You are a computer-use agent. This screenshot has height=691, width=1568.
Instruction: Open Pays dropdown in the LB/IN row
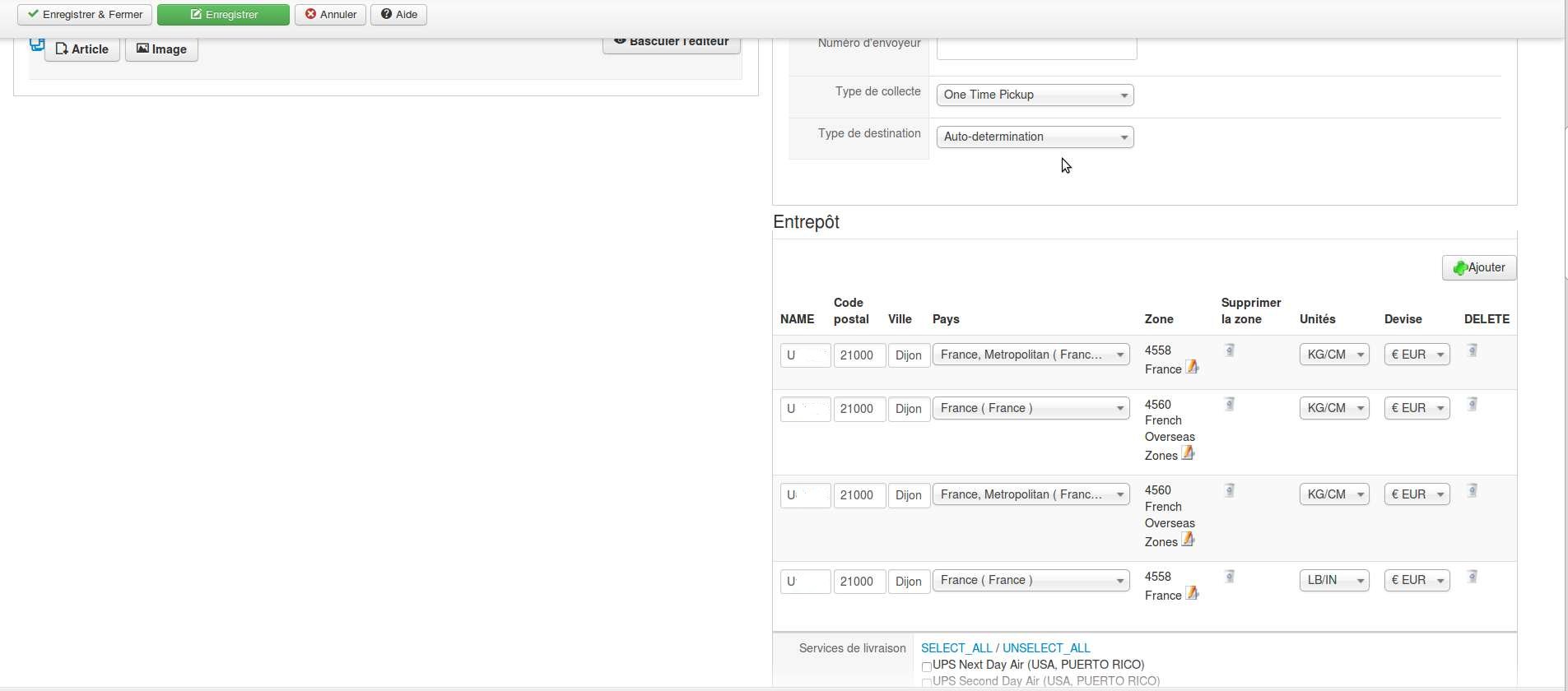[x=1031, y=581]
